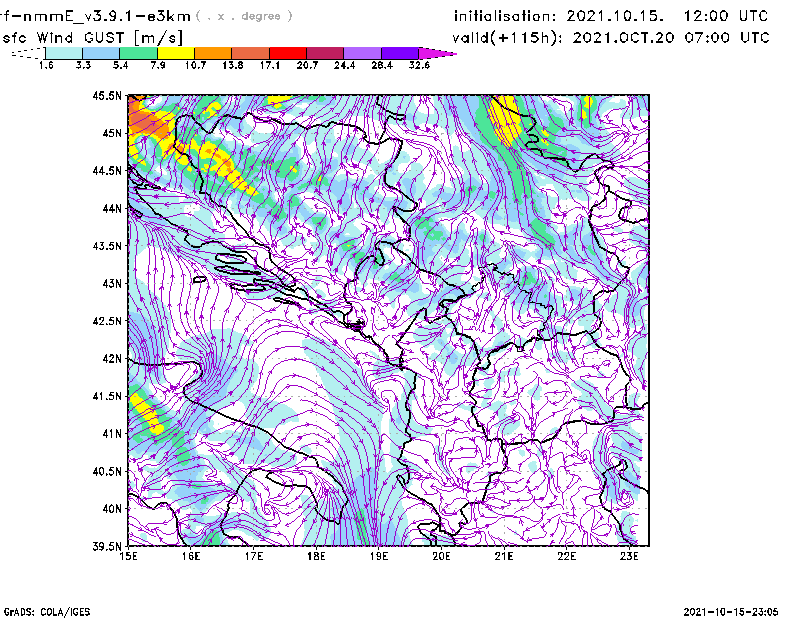The height and width of the screenshot is (618, 800).
Task: Click the valid date 2021.OCT.20
Action: 623,38
